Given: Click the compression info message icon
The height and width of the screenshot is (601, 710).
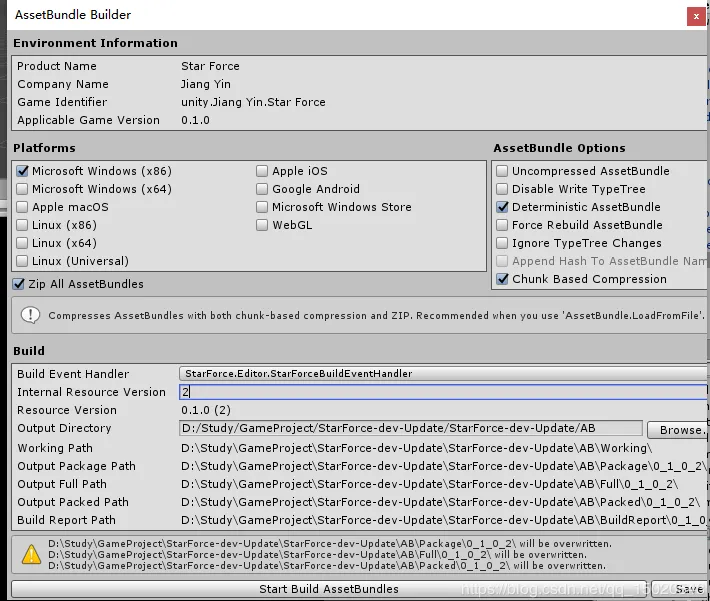Looking at the screenshot, I should (30, 315).
